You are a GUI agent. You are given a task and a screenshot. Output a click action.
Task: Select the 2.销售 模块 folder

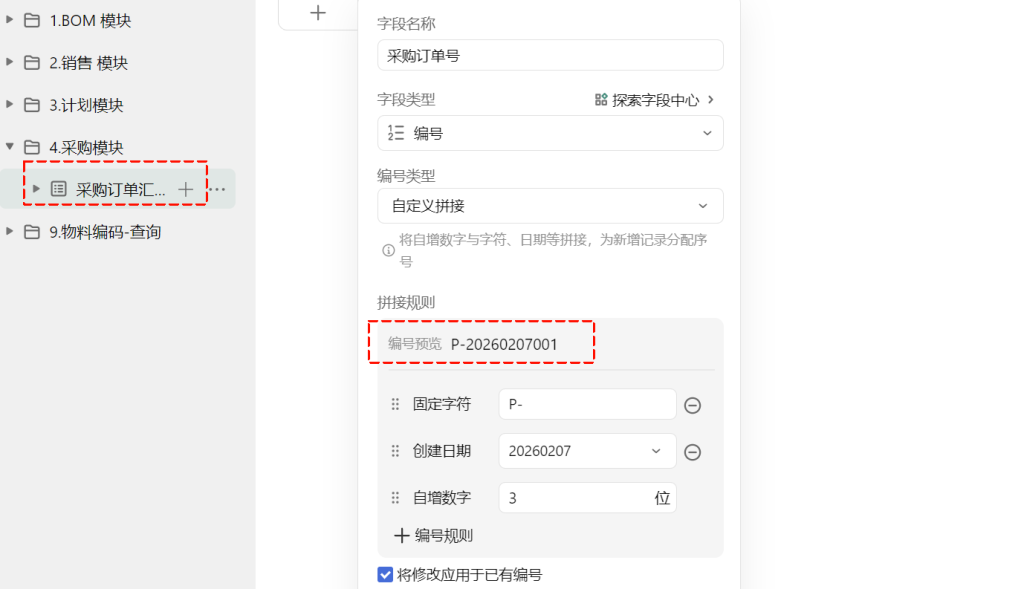(88, 63)
